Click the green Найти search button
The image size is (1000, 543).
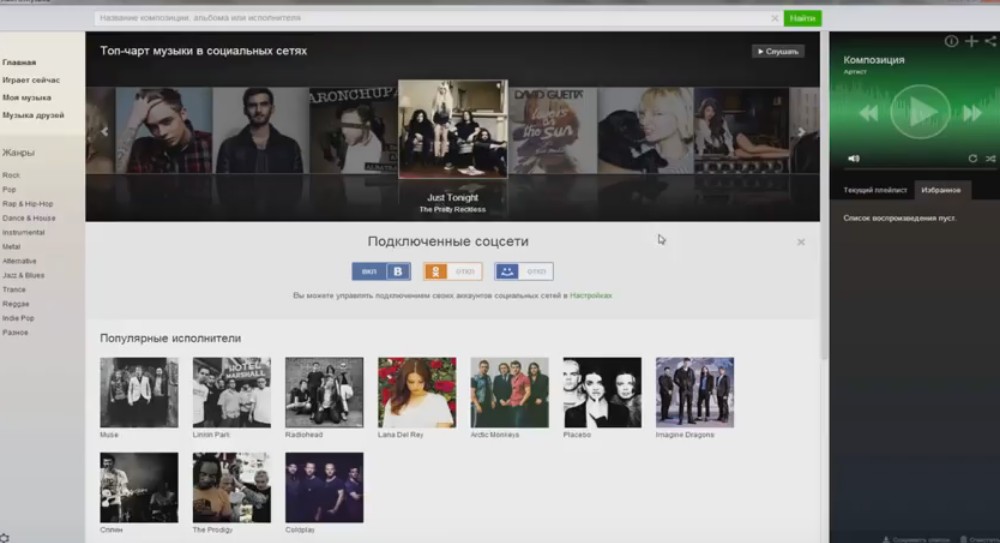(802, 19)
